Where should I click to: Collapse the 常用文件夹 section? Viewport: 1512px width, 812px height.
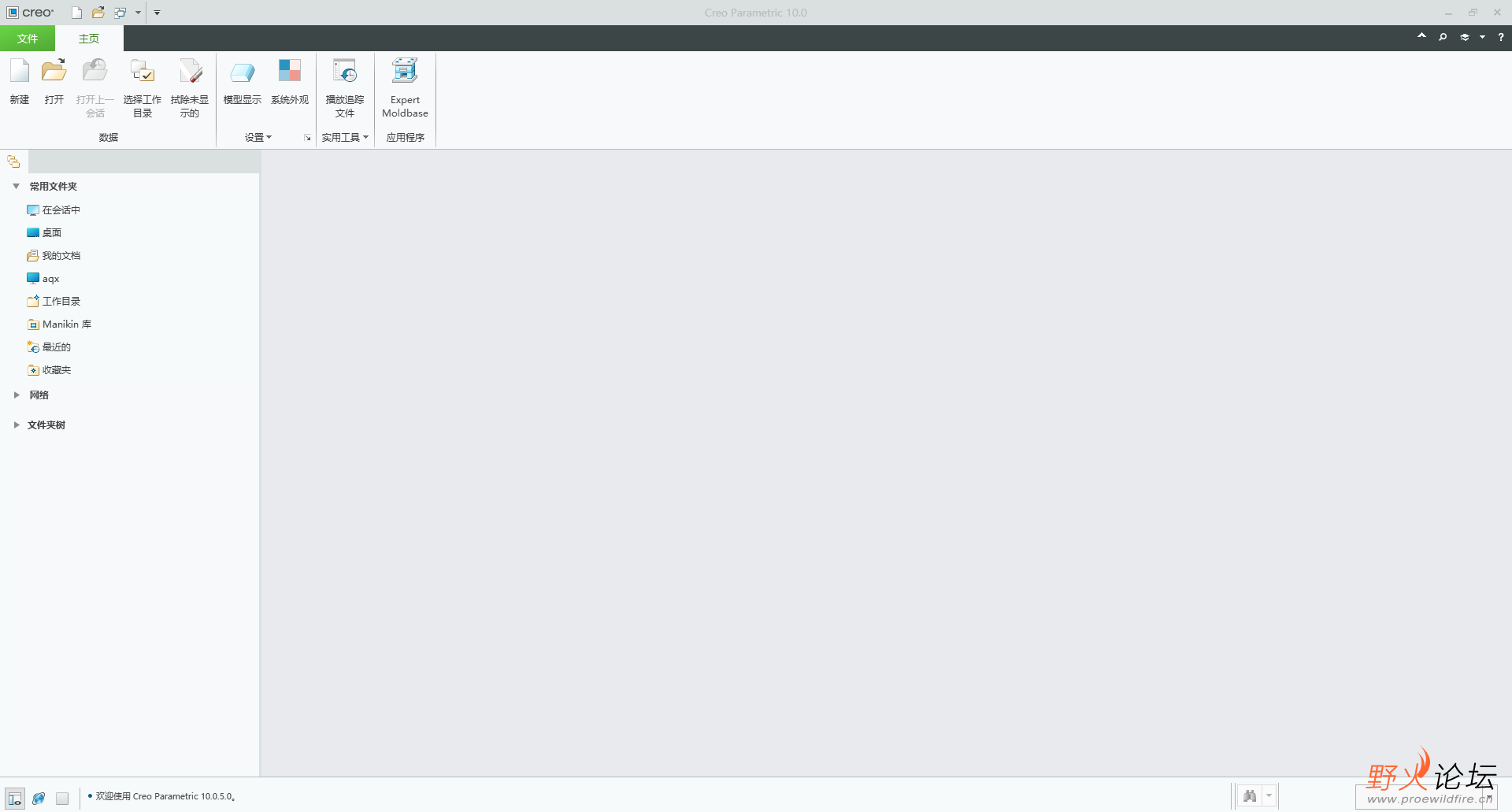tap(16, 187)
